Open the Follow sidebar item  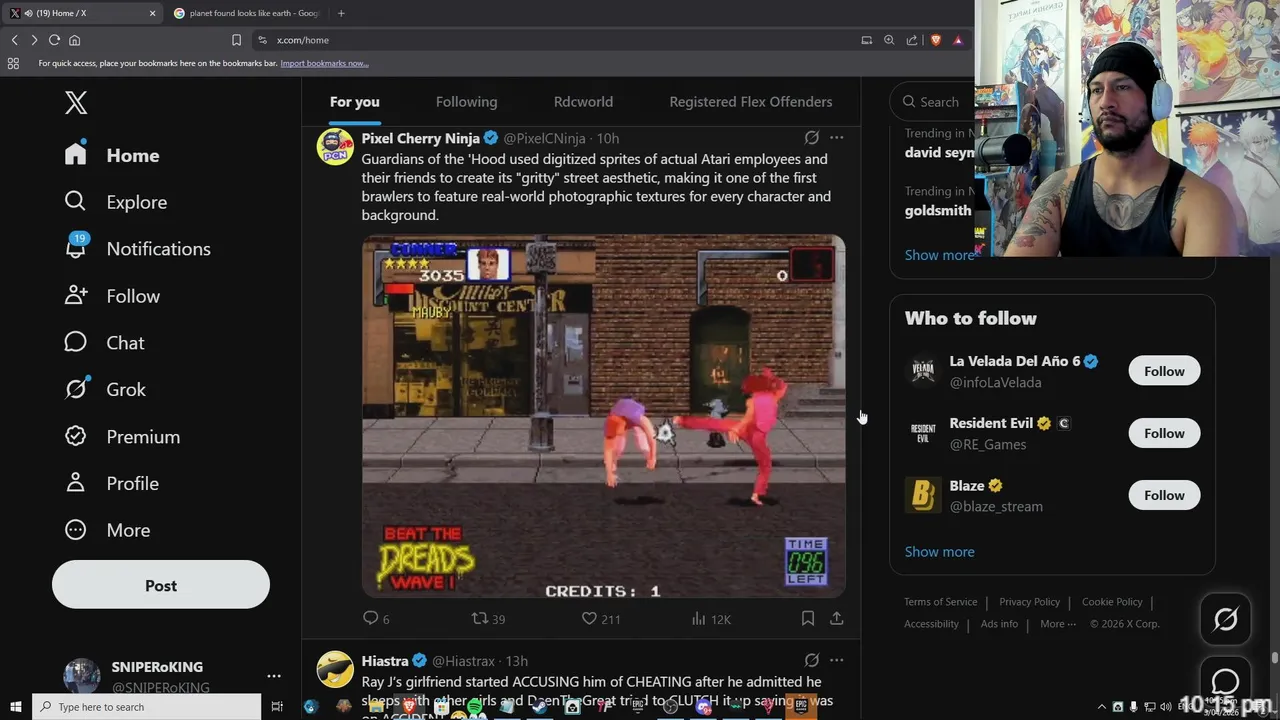point(112,296)
